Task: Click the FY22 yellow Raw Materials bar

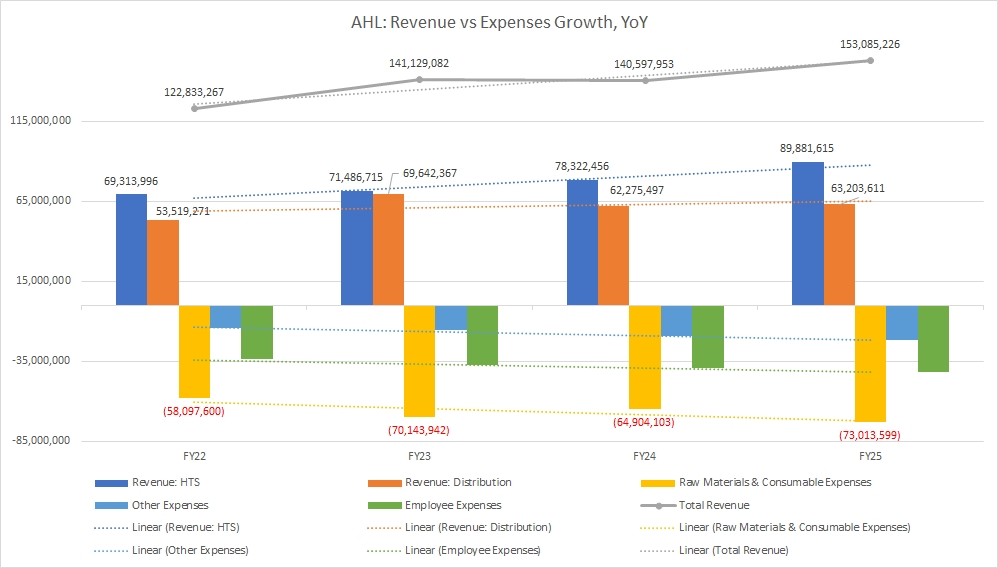Action: coord(194,351)
